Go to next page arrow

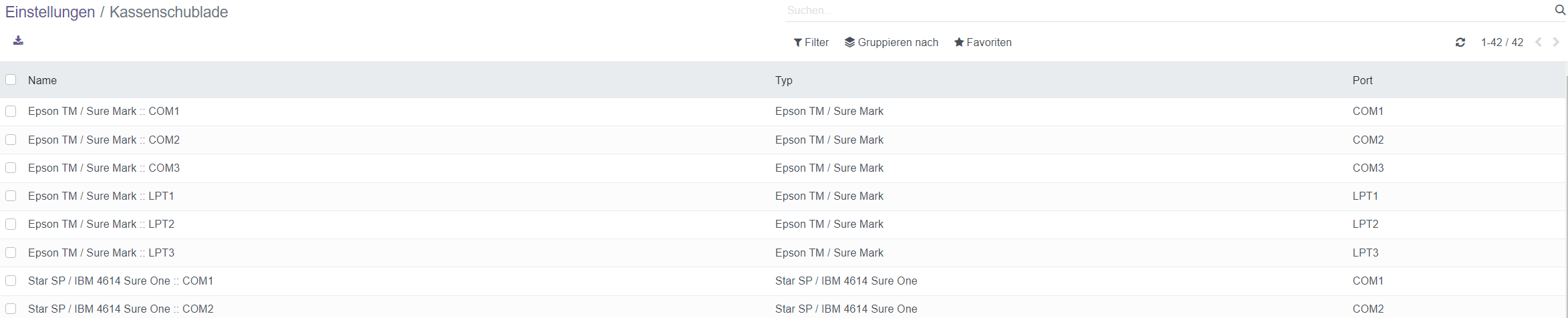(1556, 42)
